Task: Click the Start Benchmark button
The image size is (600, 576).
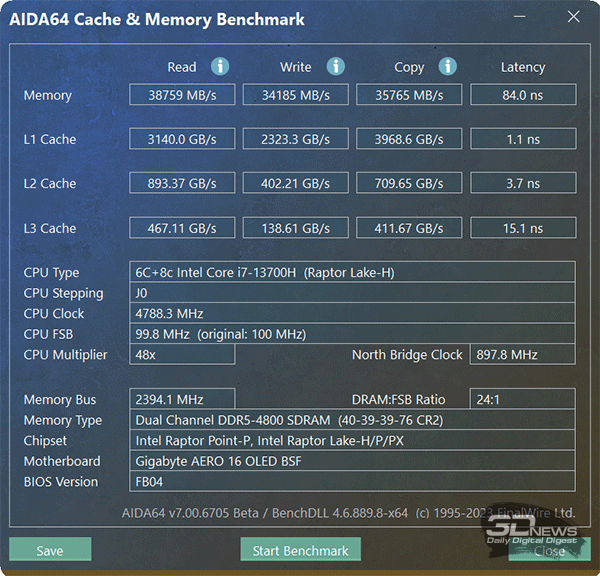Action: (x=300, y=549)
